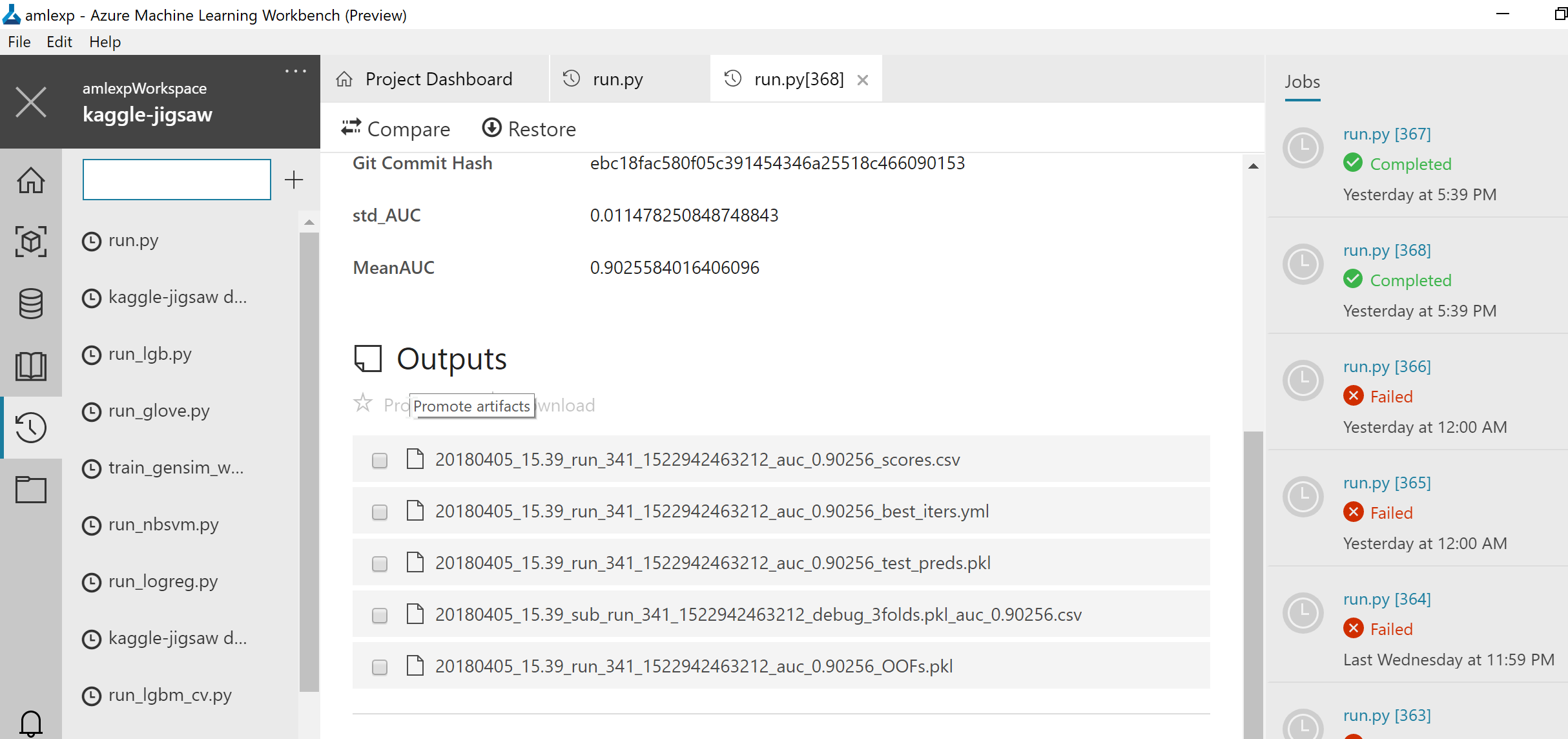
Task: Click file icon of scores.csv output
Action: click(x=415, y=459)
